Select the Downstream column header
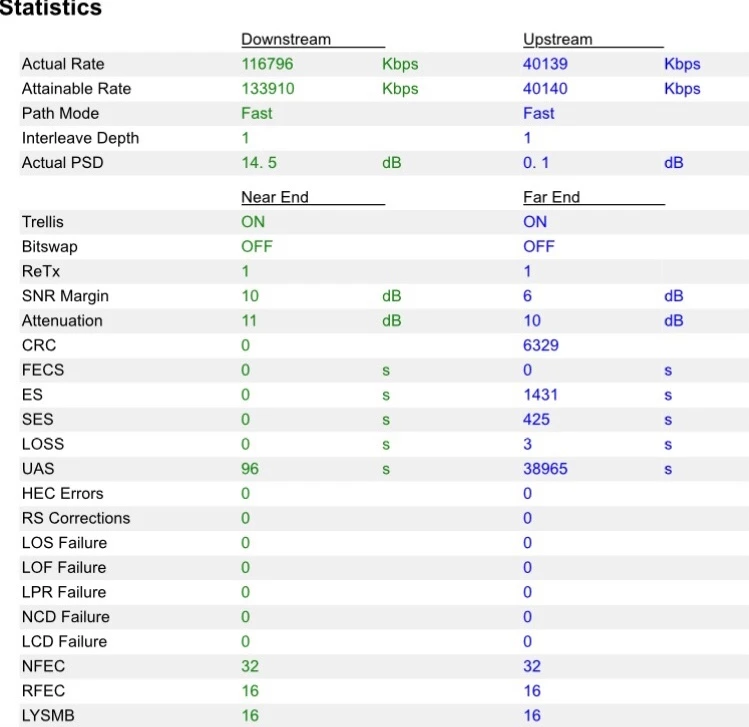 (x=285, y=40)
